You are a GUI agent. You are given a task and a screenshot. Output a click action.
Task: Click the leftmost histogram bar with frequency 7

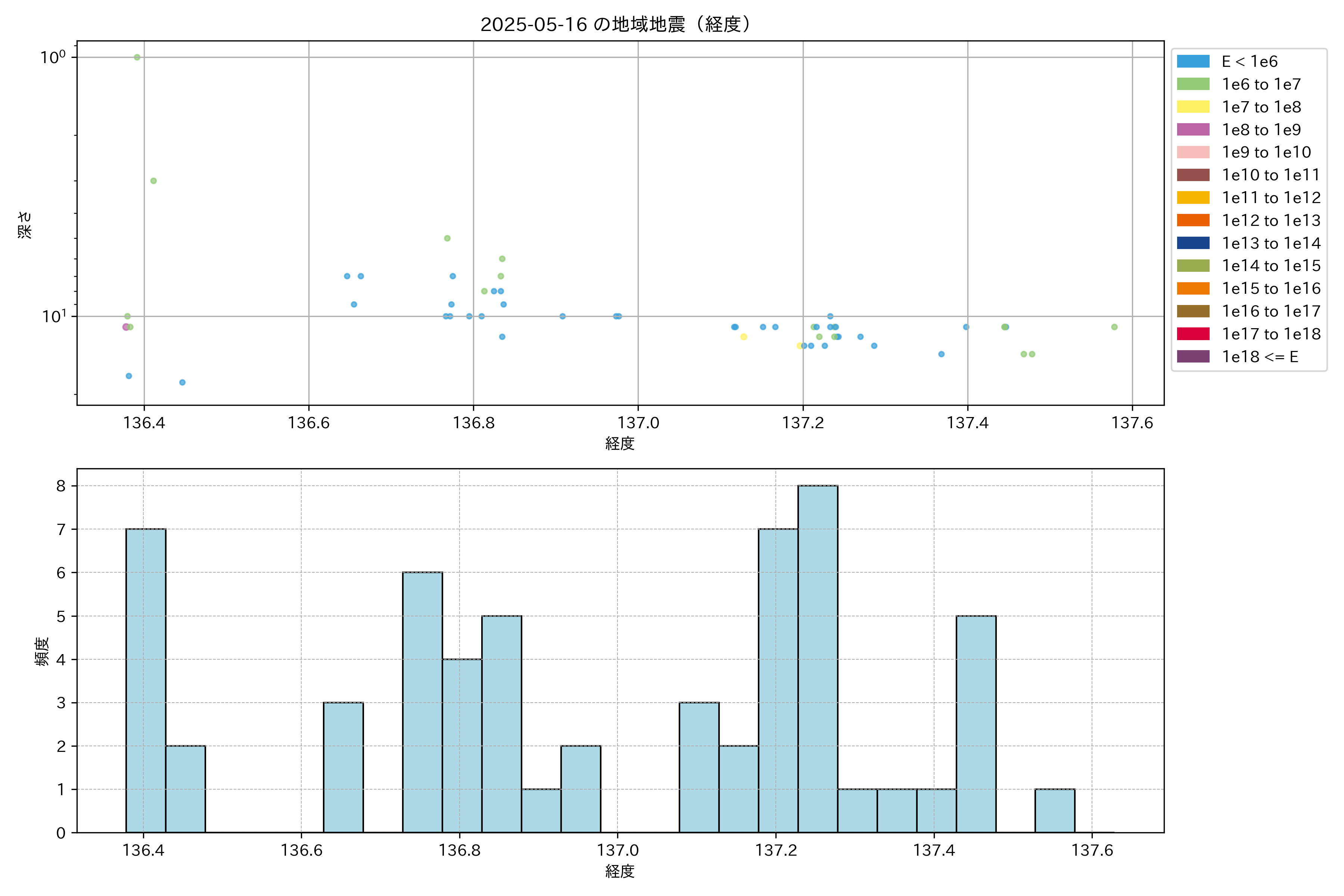(x=146, y=680)
